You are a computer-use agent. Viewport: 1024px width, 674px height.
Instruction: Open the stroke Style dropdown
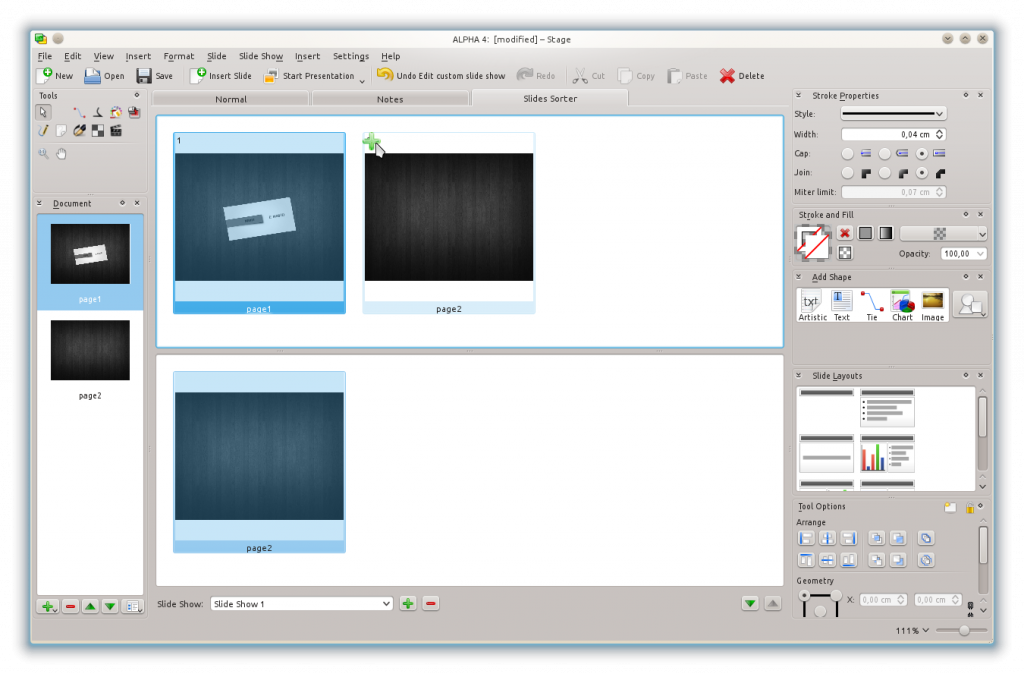tap(893, 114)
